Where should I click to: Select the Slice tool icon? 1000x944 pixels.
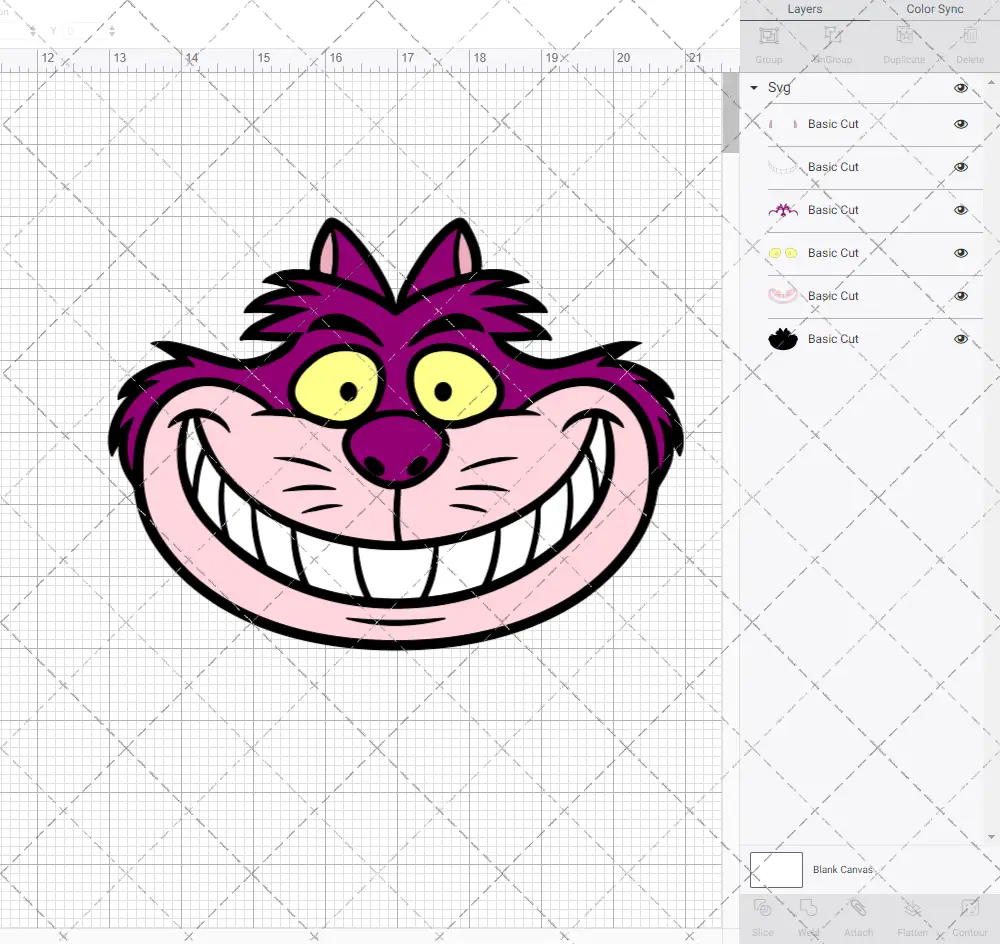click(762, 908)
